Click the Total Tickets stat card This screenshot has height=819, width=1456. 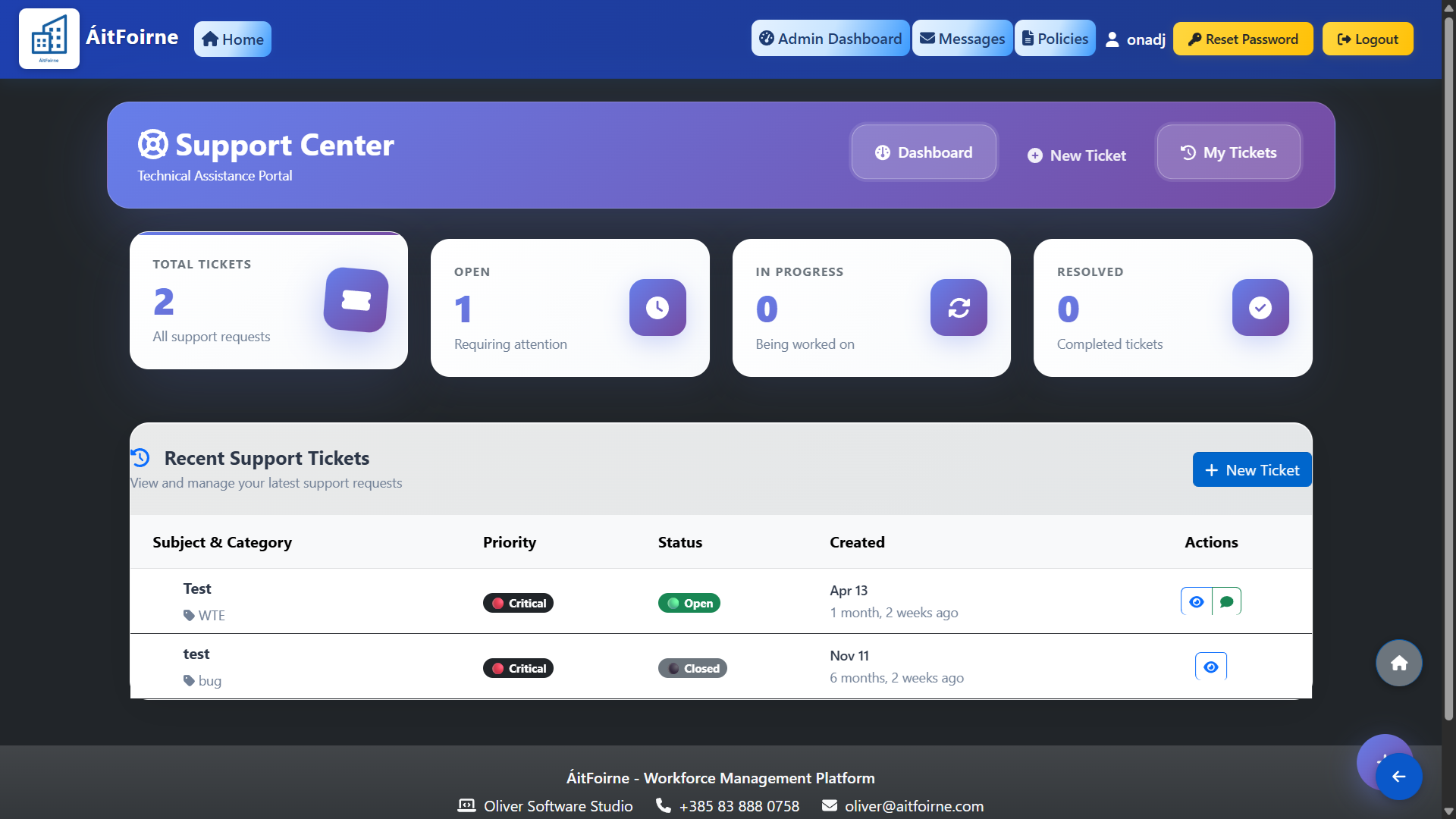(x=268, y=300)
